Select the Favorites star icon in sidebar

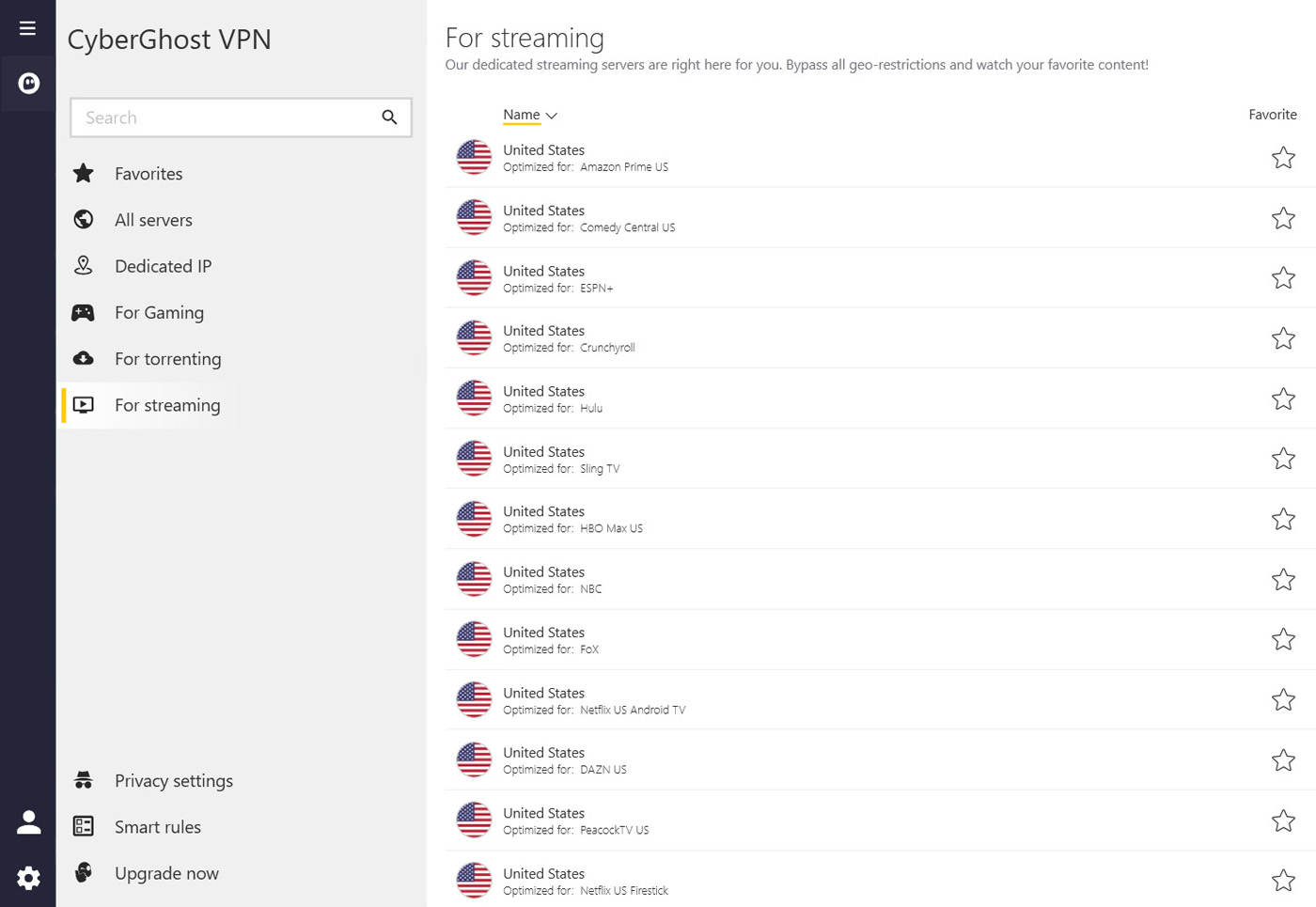[x=83, y=173]
